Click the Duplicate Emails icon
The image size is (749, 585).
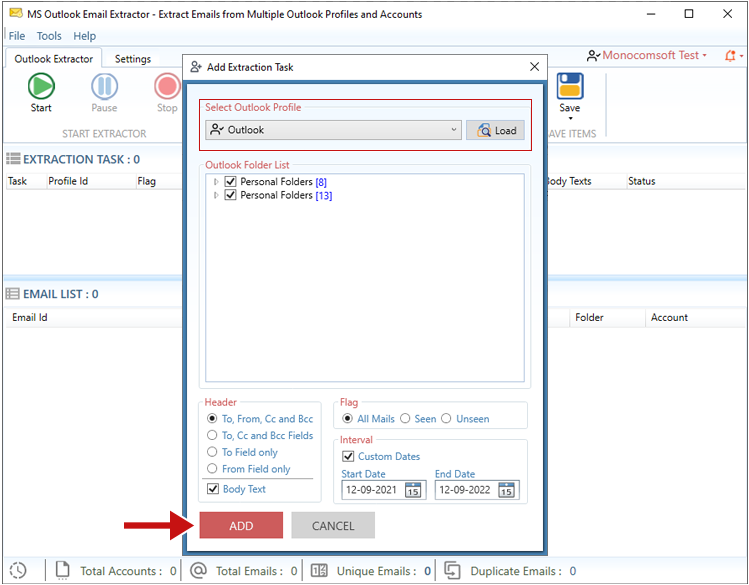coord(452,570)
